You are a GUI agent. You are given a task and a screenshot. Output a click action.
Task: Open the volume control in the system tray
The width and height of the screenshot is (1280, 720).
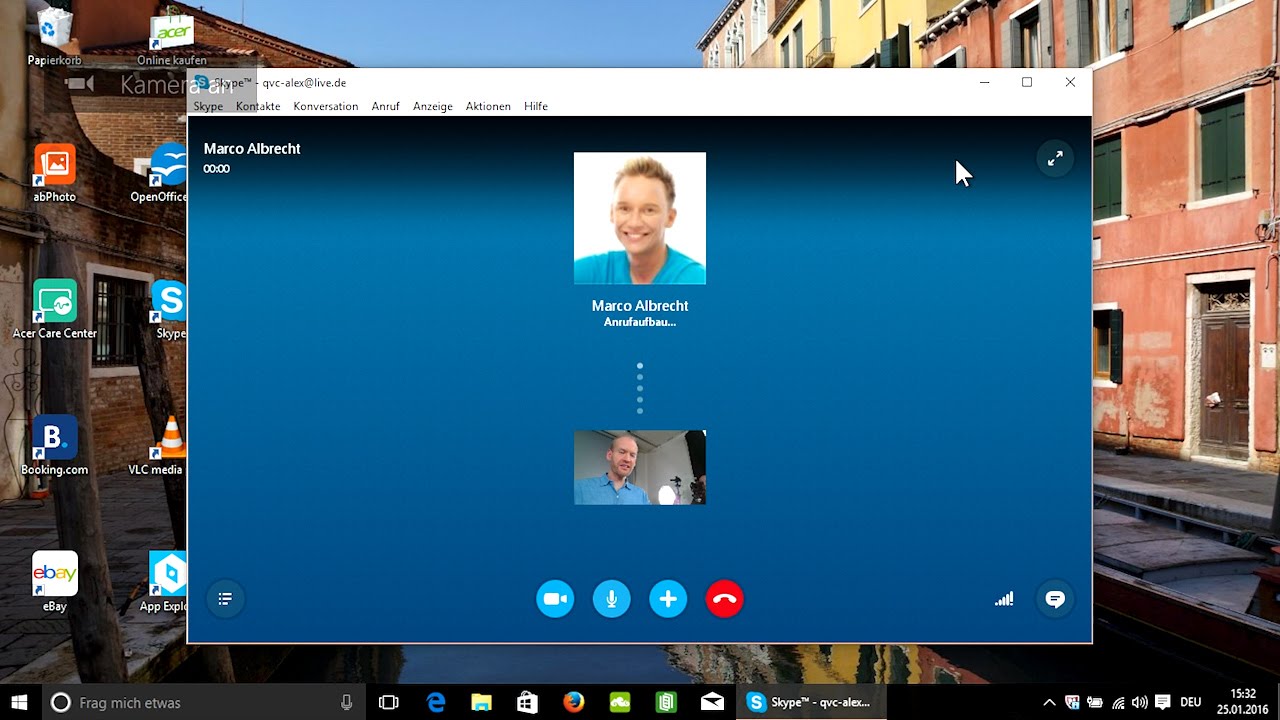1140,703
